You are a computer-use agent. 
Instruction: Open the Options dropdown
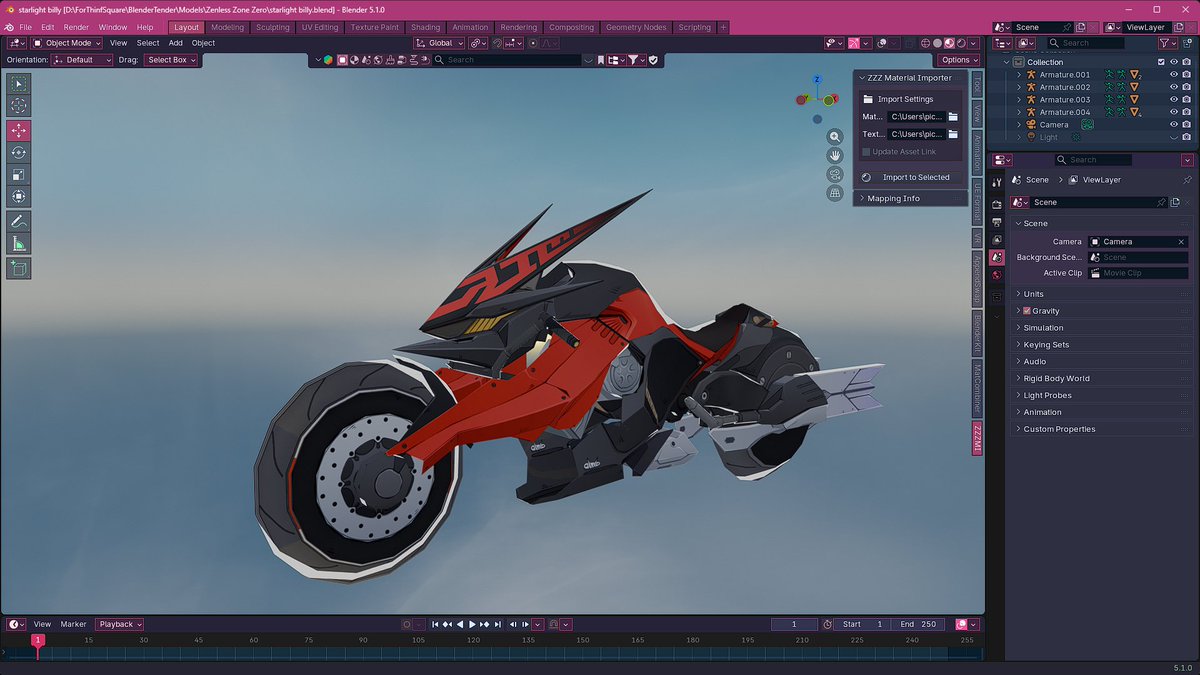tap(958, 60)
